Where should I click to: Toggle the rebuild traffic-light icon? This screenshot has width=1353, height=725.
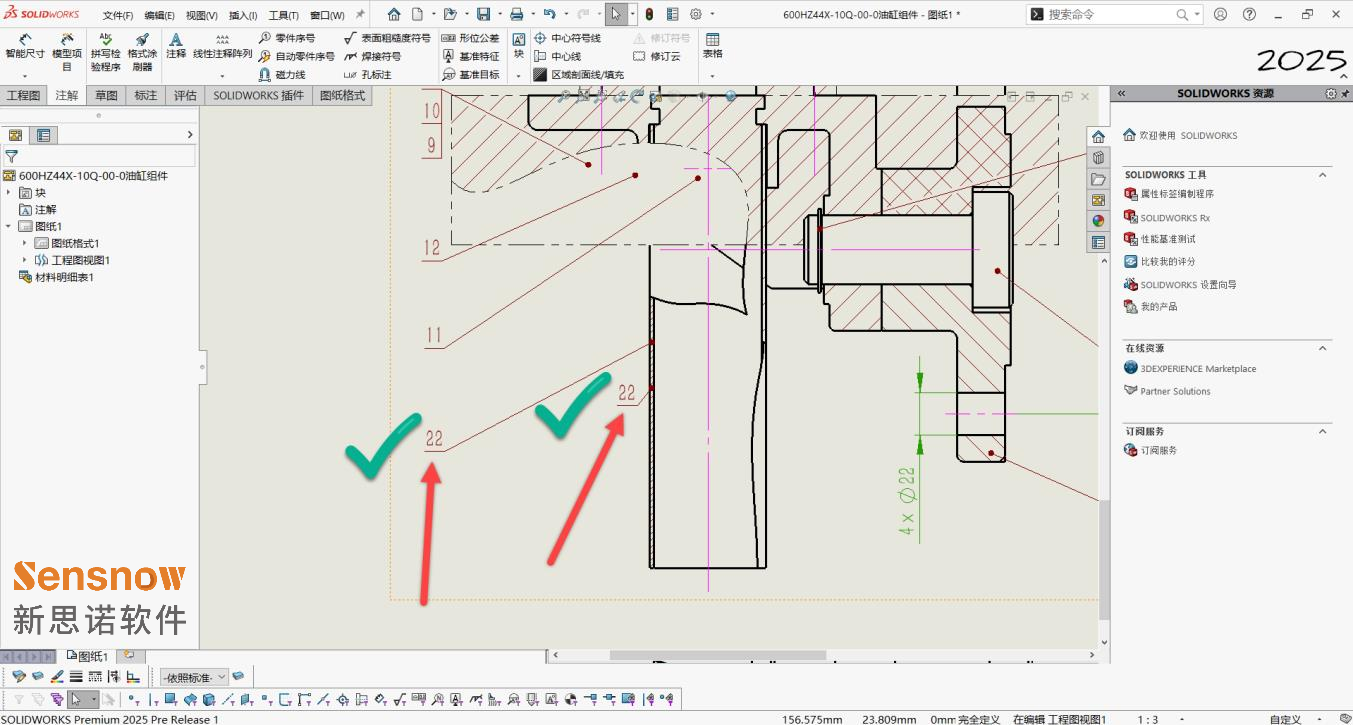[x=648, y=15]
